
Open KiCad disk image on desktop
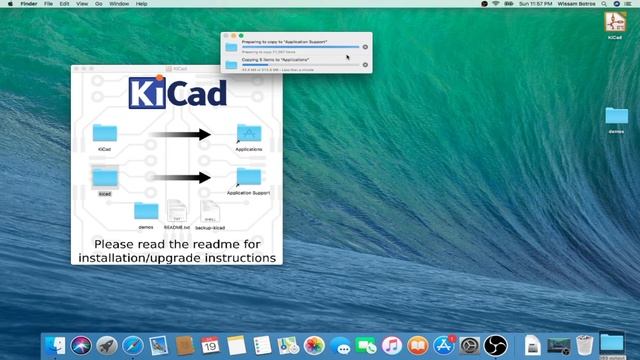tap(615, 22)
